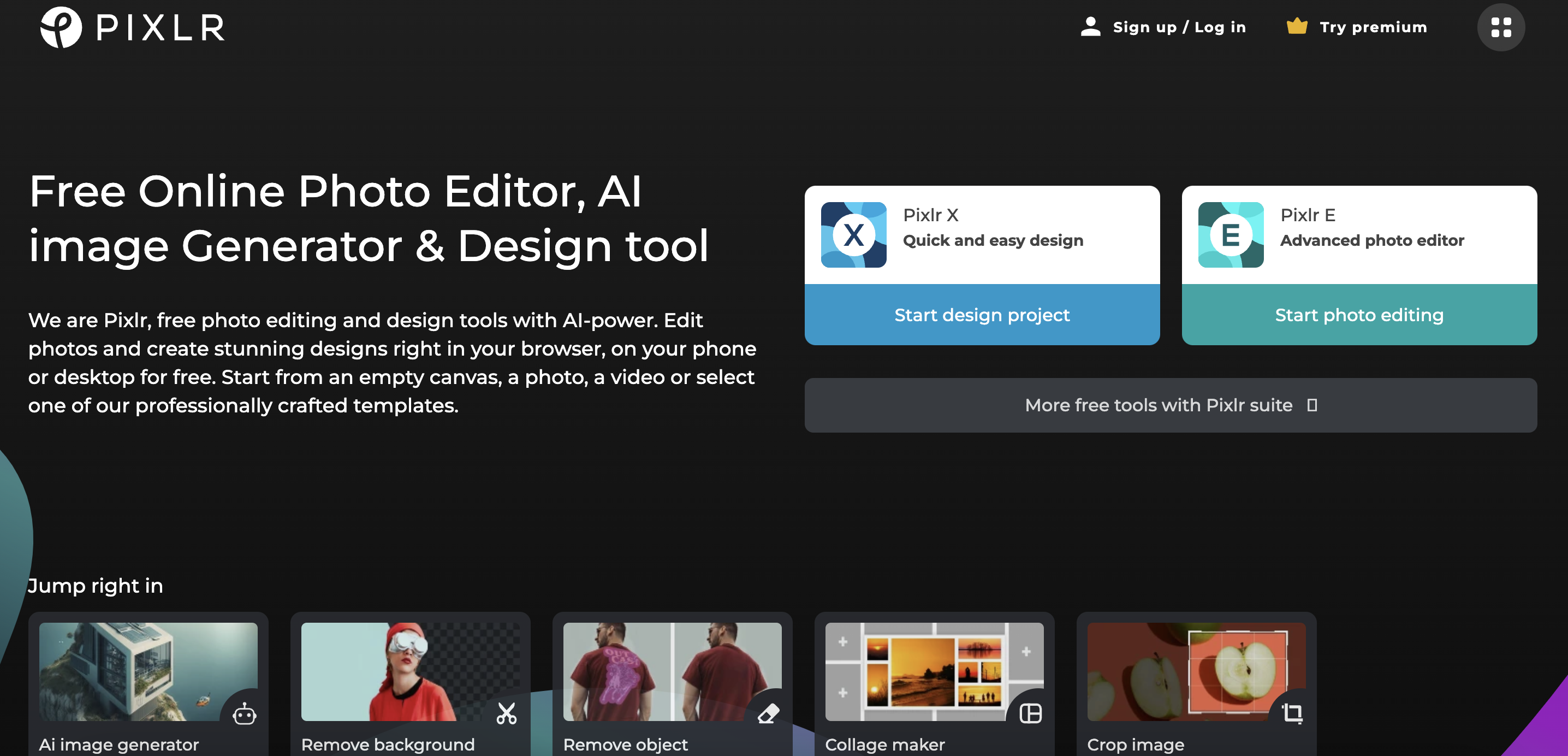
Task: Open Crop image label
Action: (x=1136, y=745)
